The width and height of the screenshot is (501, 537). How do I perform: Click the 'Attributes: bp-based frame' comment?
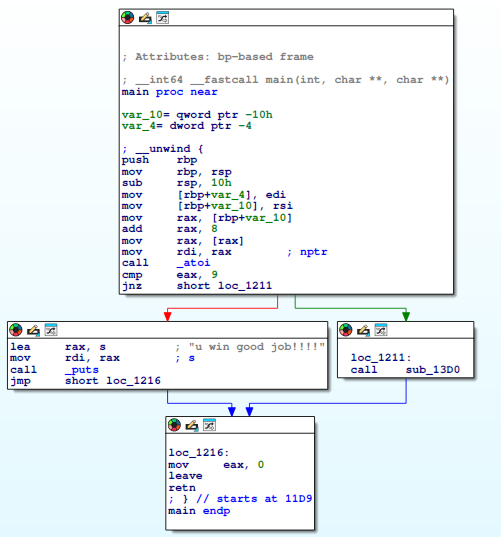[x=218, y=57]
